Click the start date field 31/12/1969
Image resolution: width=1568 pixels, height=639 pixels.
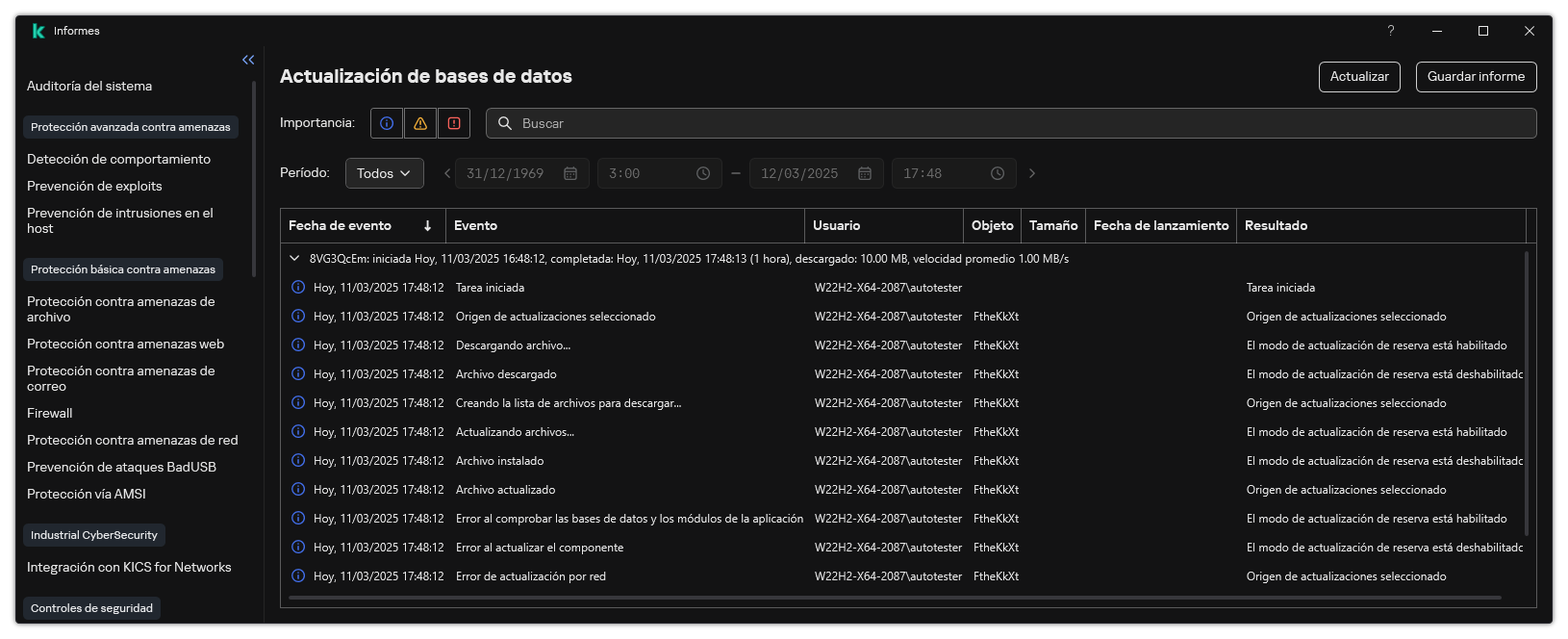coord(522,173)
